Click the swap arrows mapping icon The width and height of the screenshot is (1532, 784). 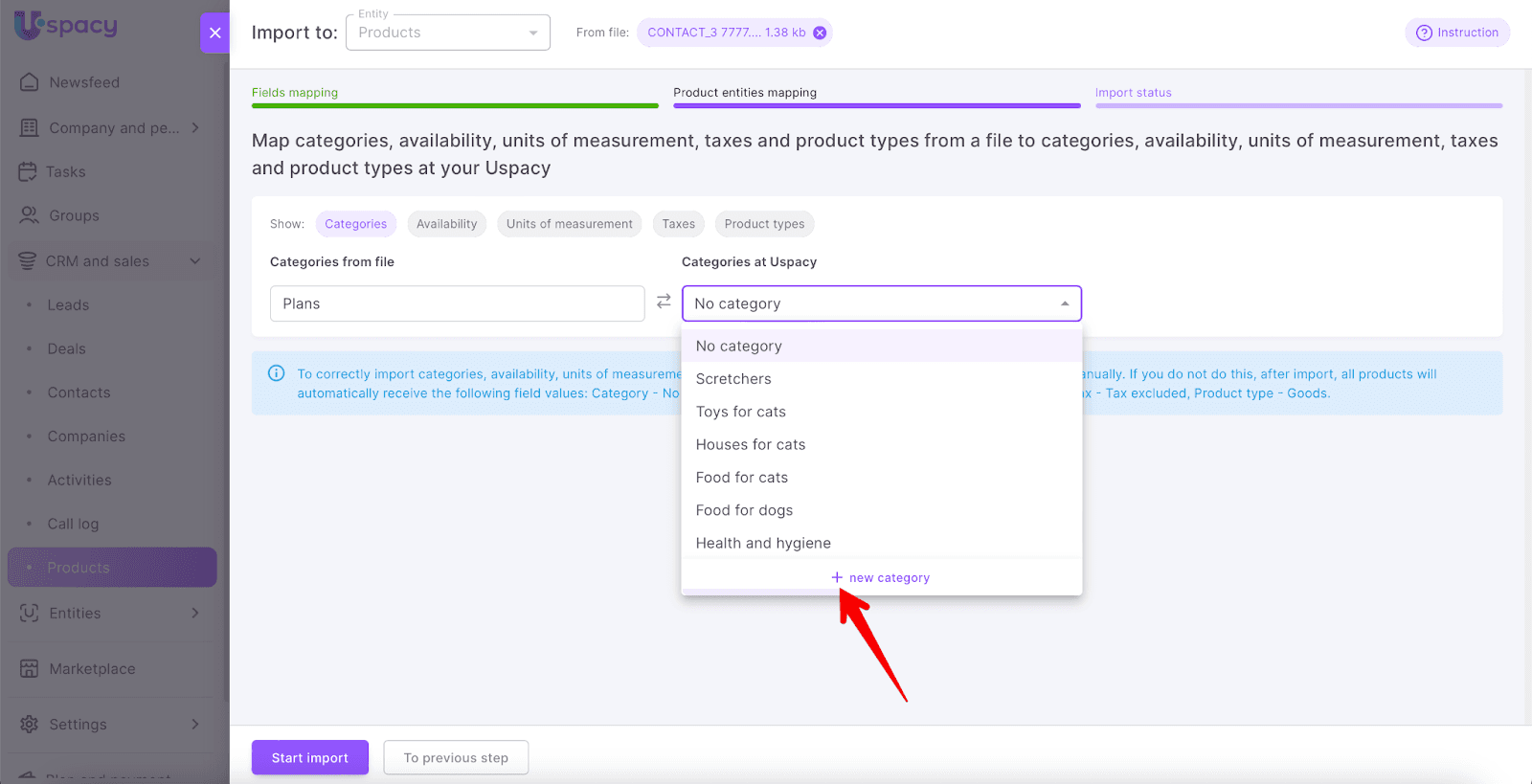(x=664, y=302)
